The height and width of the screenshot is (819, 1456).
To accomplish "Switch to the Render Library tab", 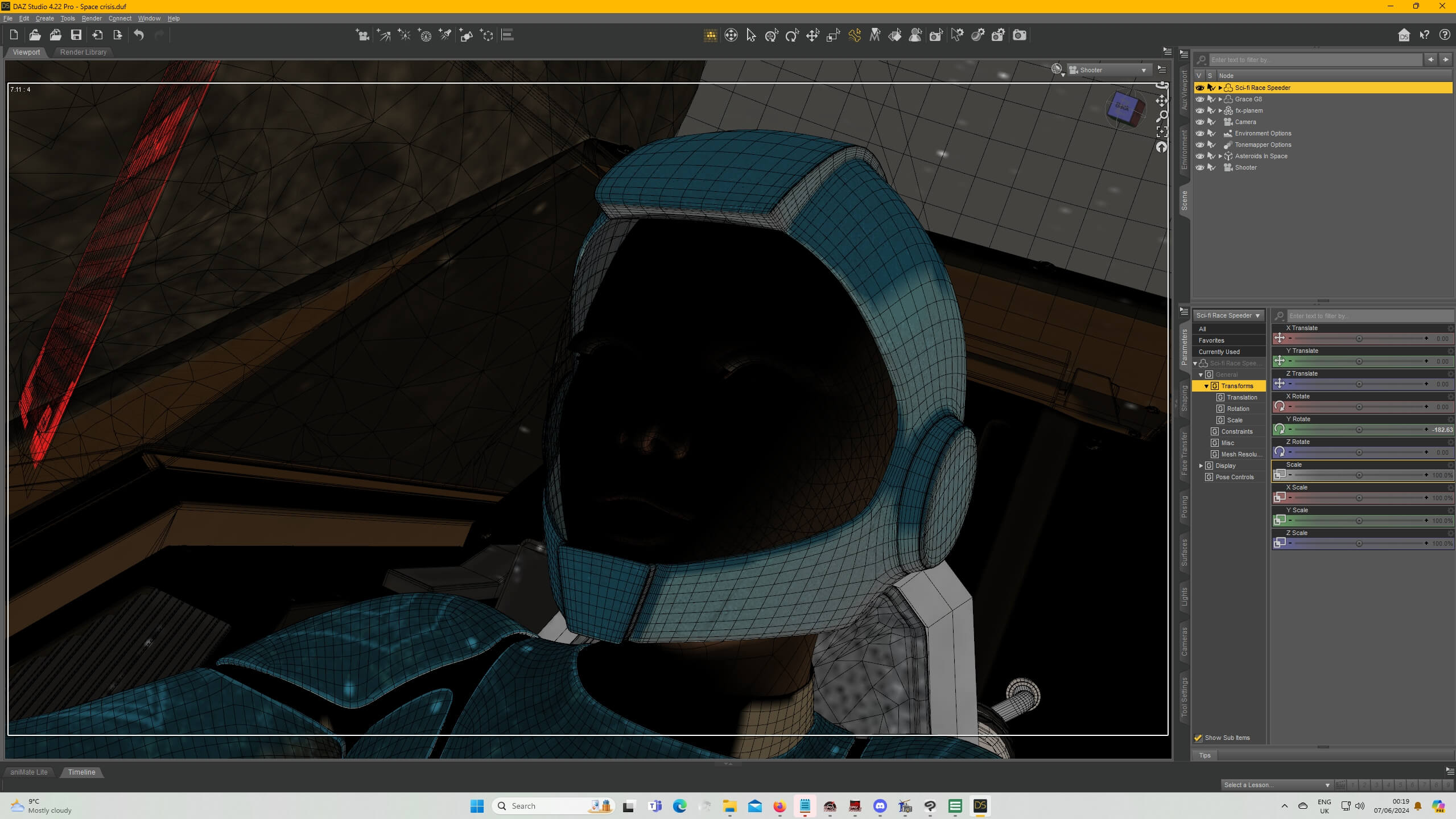I will pos(84,52).
